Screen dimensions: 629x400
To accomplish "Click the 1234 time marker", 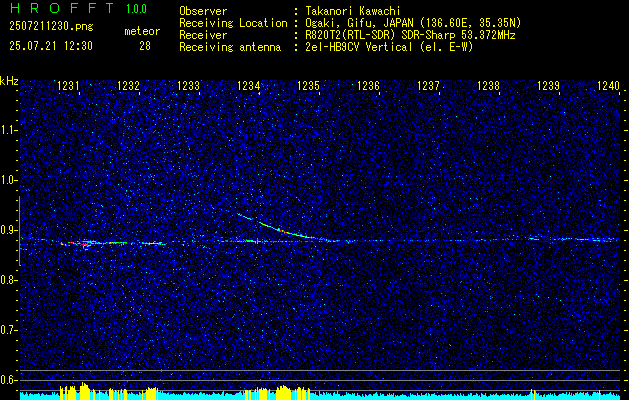I will click(248, 85).
